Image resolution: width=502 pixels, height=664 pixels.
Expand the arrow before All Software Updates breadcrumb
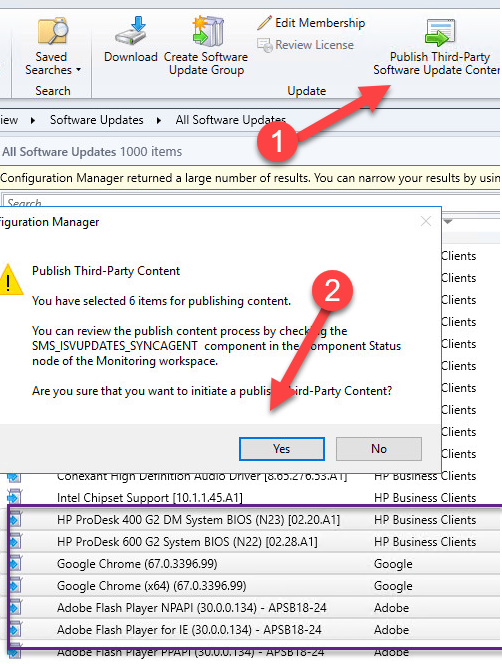(x=159, y=120)
